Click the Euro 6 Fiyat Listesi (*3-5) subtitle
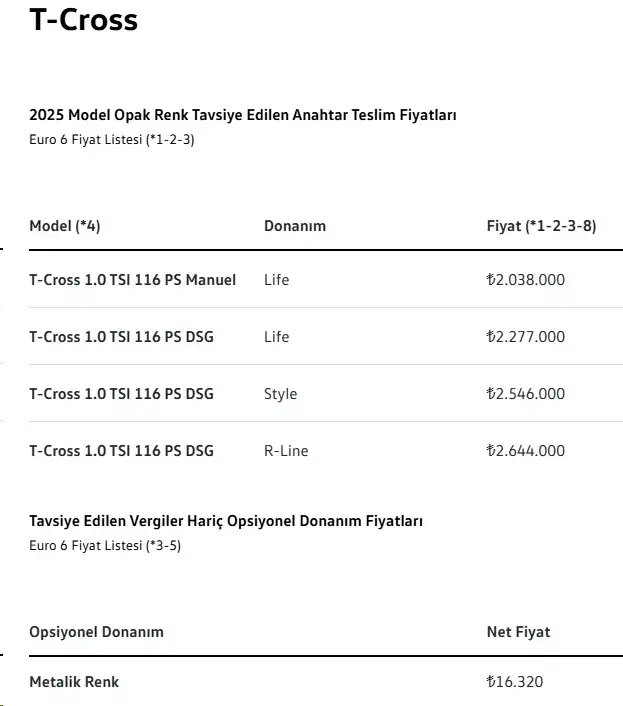 coord(105,546)
